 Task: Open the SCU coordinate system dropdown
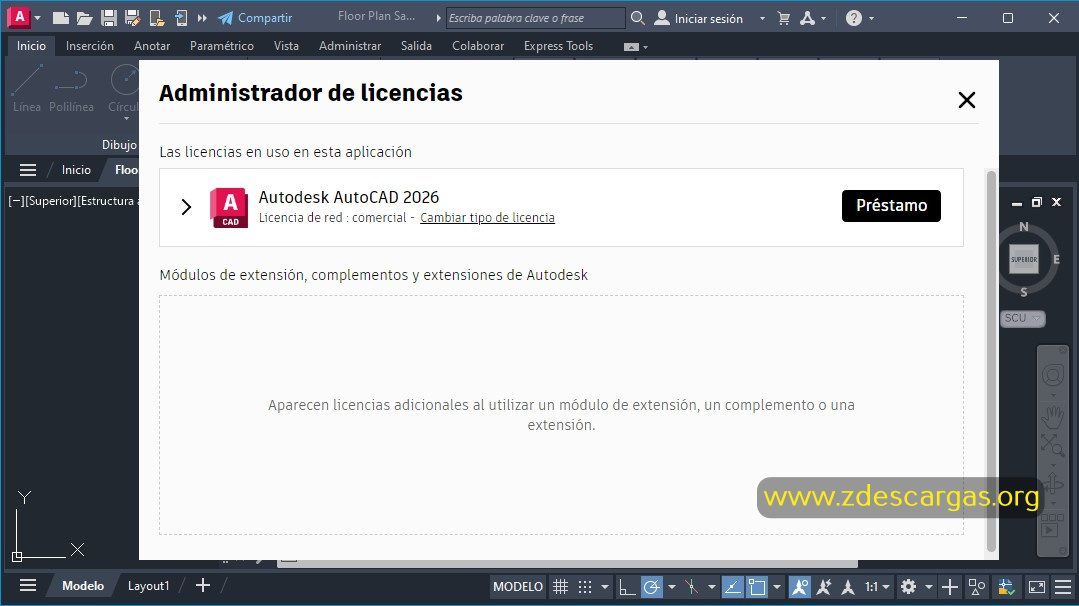click(1022, 318)
